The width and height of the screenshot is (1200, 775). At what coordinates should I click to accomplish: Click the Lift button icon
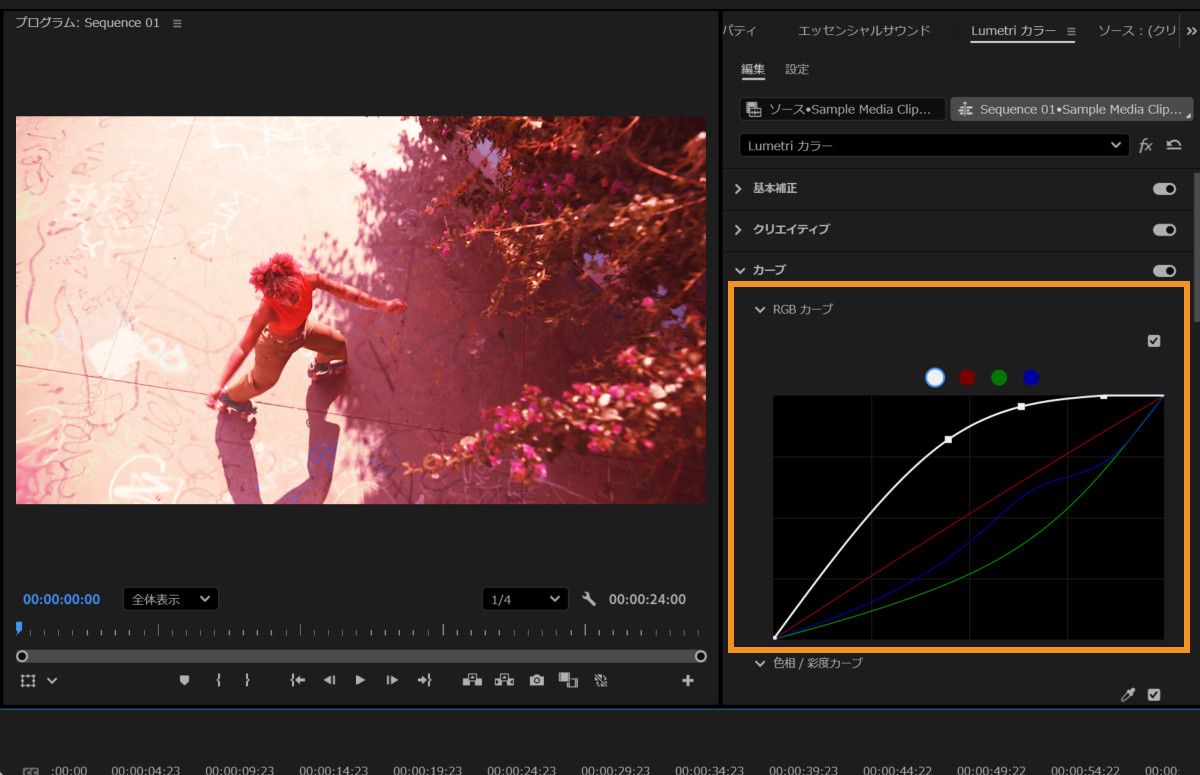(472, 680)
